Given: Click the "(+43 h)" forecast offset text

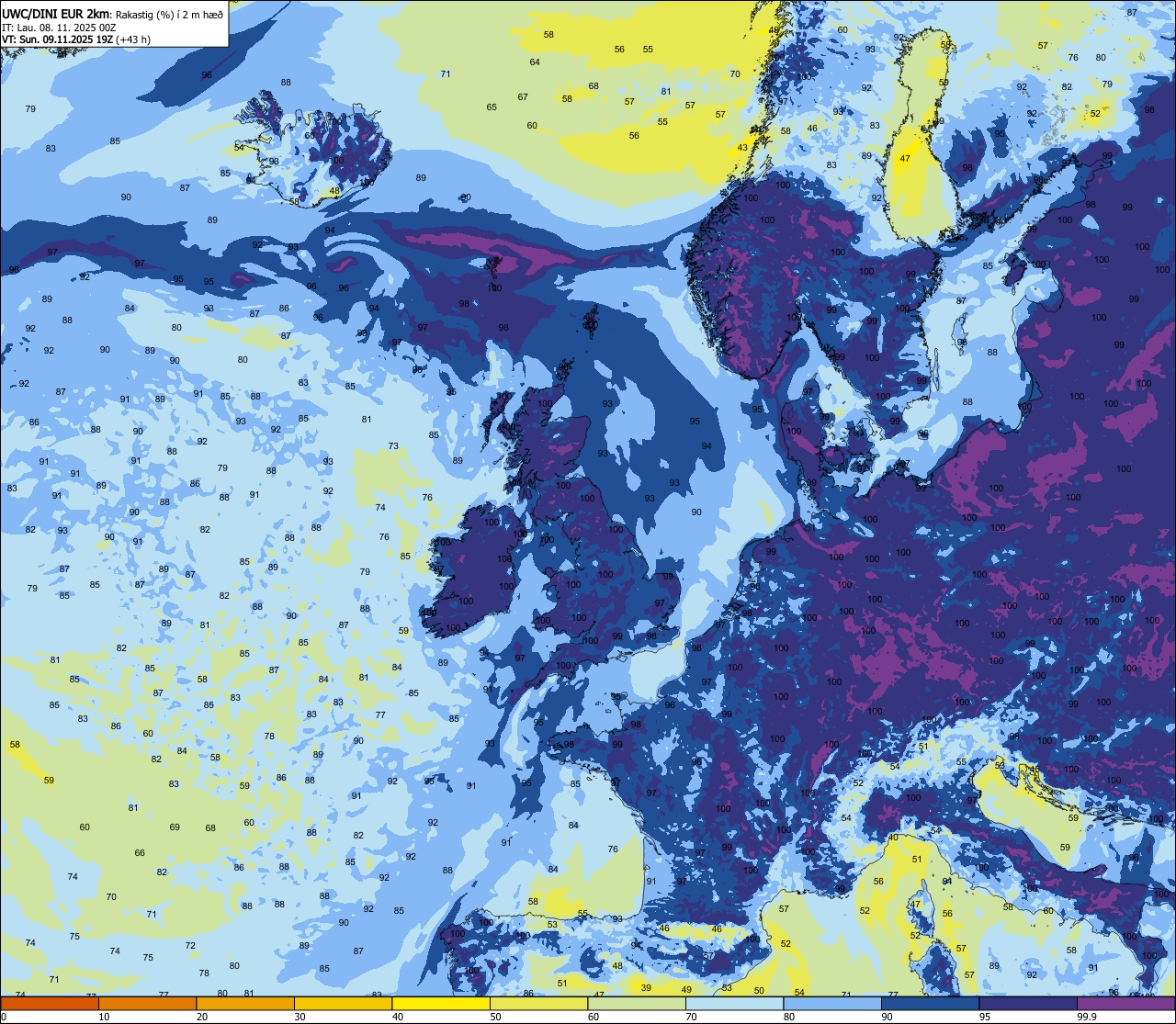Looking at the screenshot, I should point(133,39).
